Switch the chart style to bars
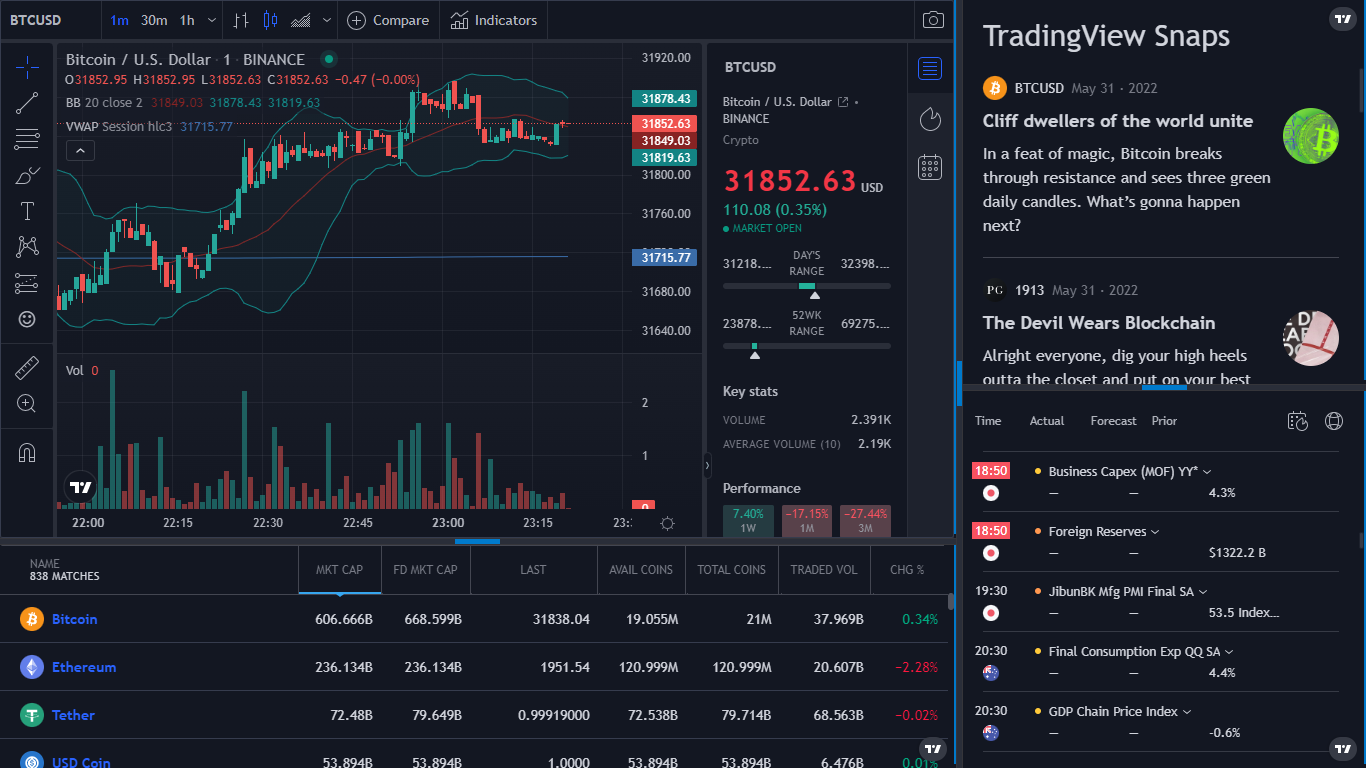The width and height of the screenshot is (1366, 768). click(241, 20)
